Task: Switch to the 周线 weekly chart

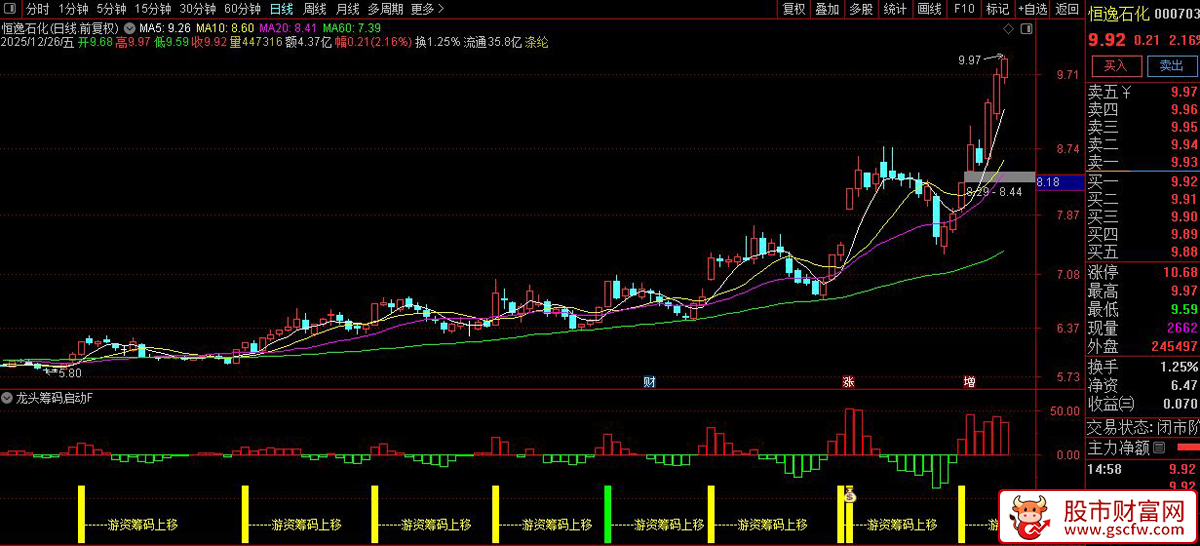Action: (315, 9)
